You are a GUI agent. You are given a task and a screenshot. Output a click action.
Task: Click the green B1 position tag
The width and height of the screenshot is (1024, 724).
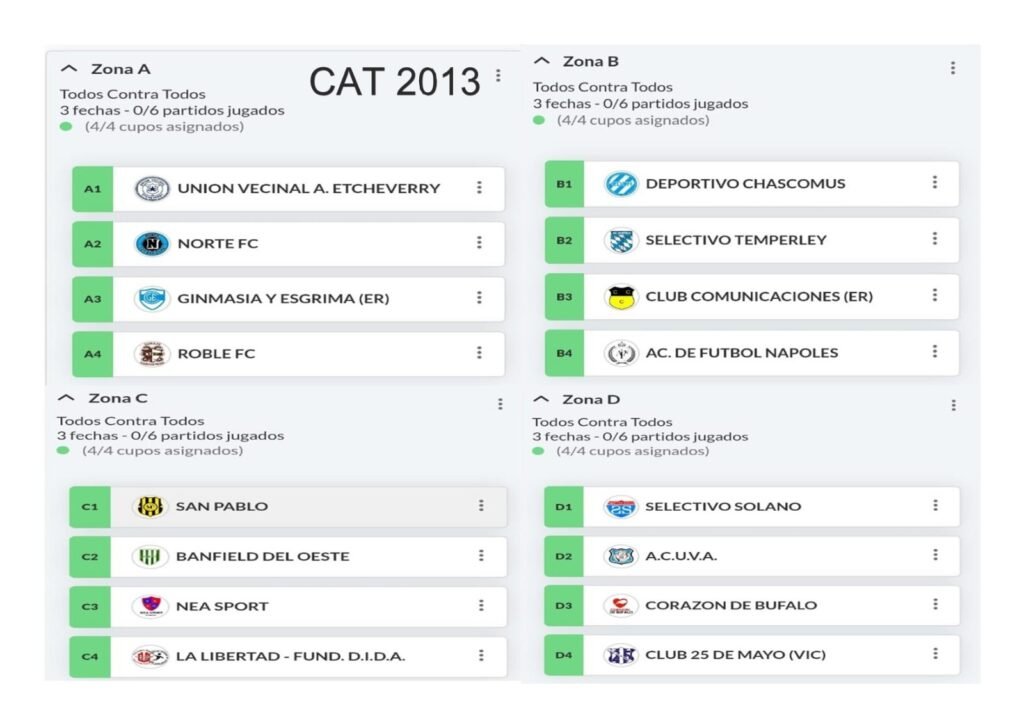point(564,184)
